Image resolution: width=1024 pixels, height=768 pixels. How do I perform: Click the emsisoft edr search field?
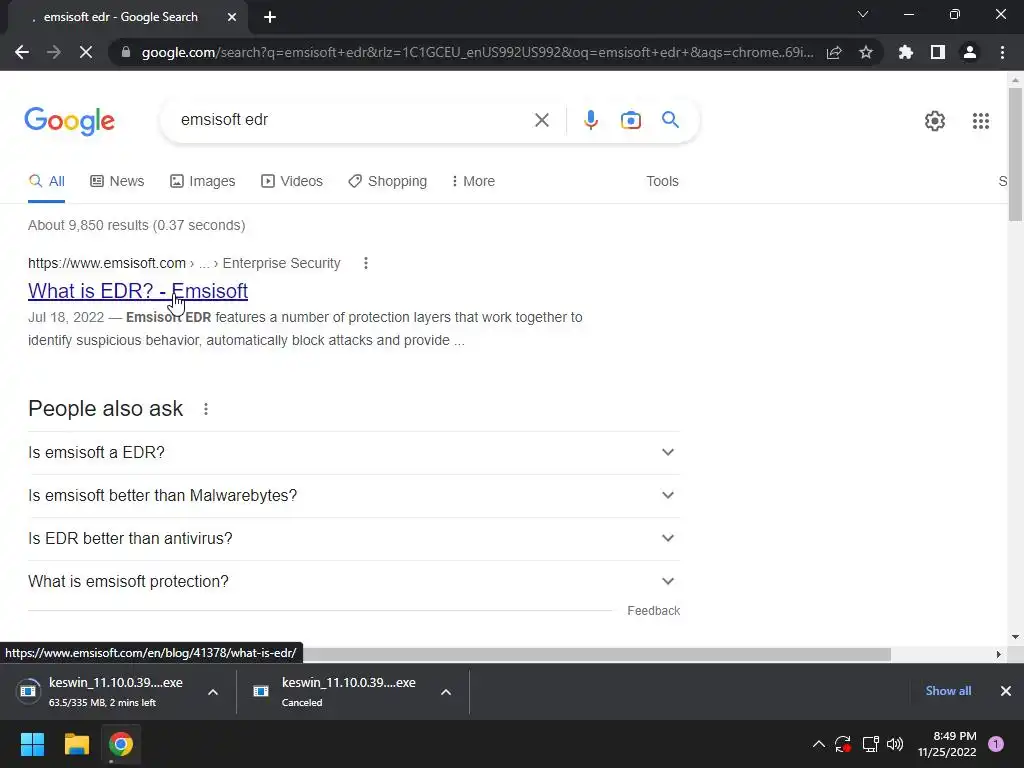click(353, 120)
